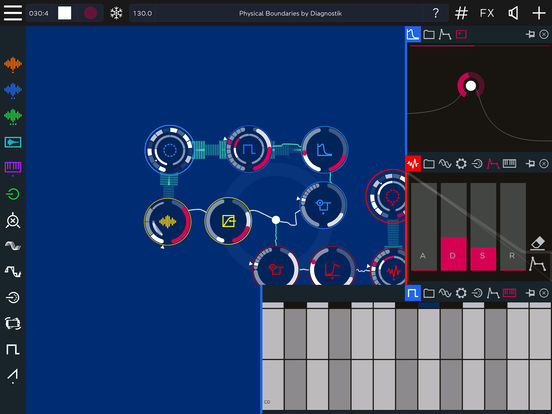Screen dimensions: 552x414
Task: Select the crossed-circle mixer module icon
Action: point(13,220)
